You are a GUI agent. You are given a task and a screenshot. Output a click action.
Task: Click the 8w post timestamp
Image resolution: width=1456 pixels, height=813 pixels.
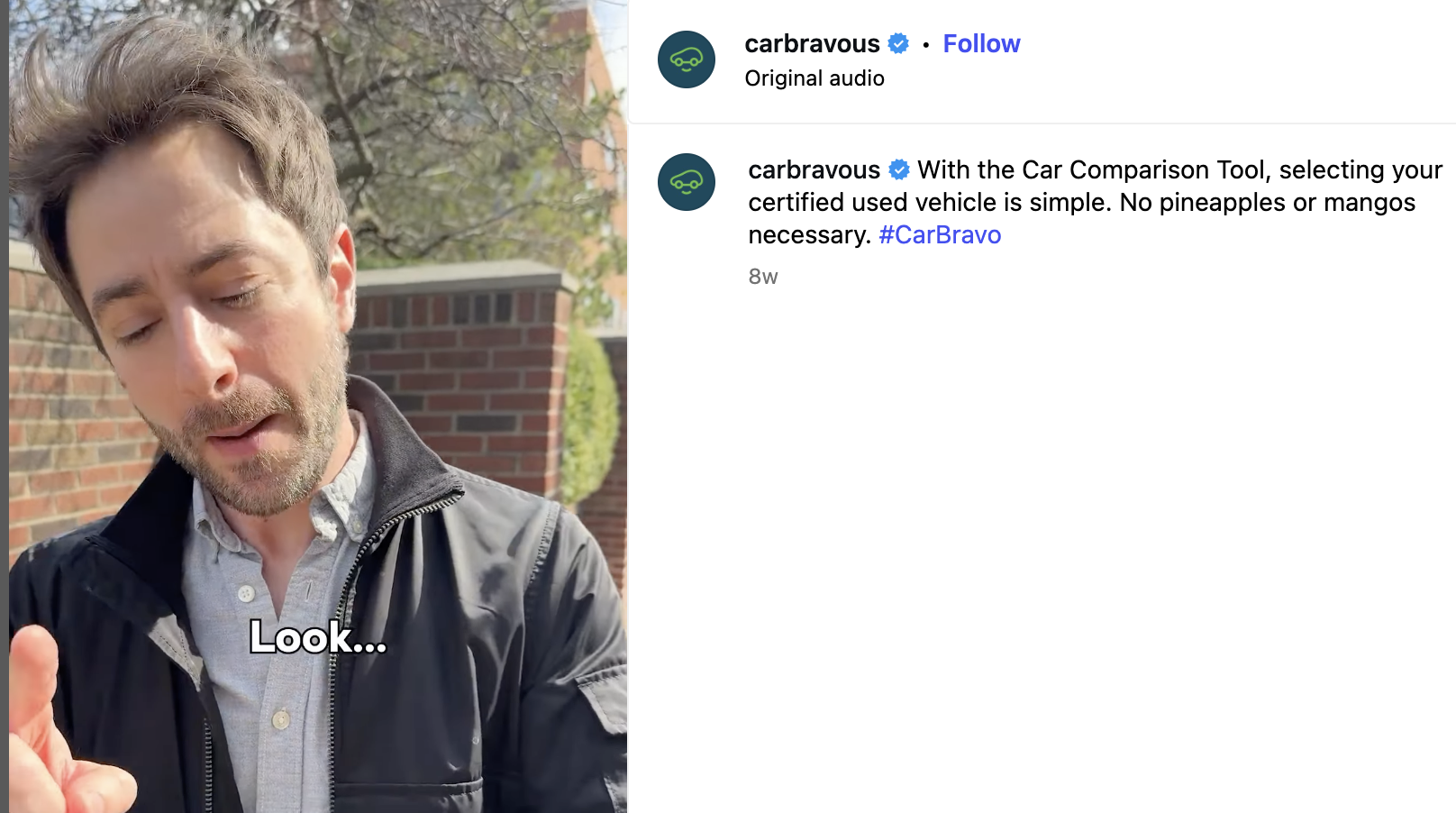(x=763, y=277)
